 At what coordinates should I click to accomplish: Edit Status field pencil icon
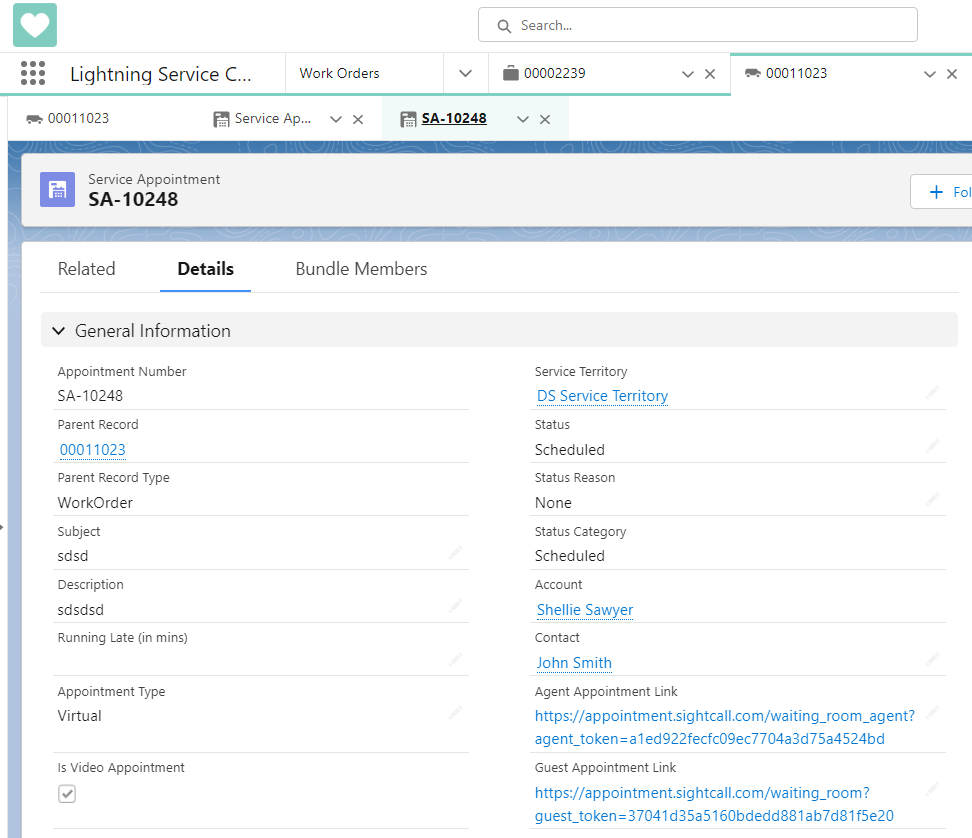click(x=932, y=445)
